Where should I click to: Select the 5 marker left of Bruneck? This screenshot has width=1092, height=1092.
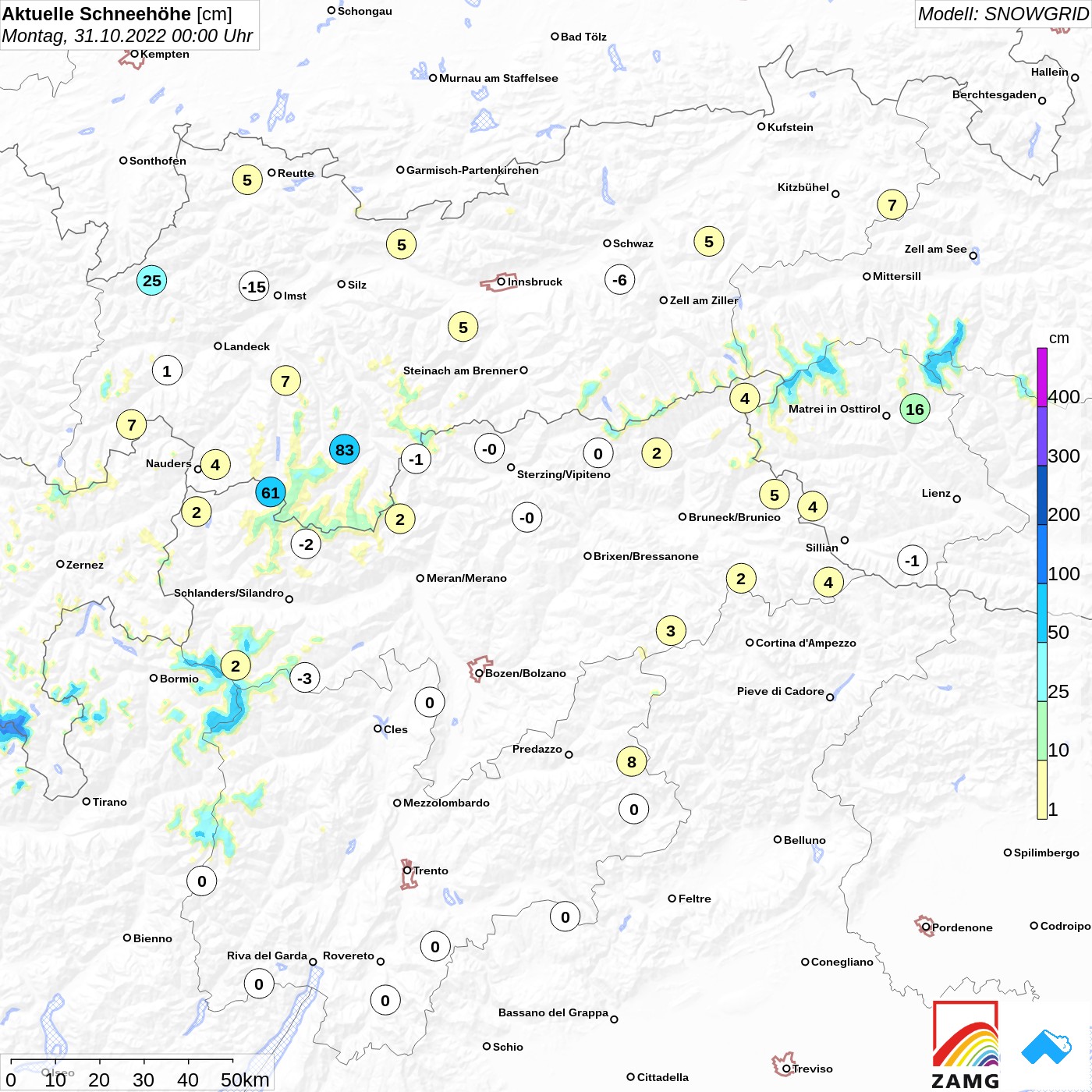tap(775, 495)
